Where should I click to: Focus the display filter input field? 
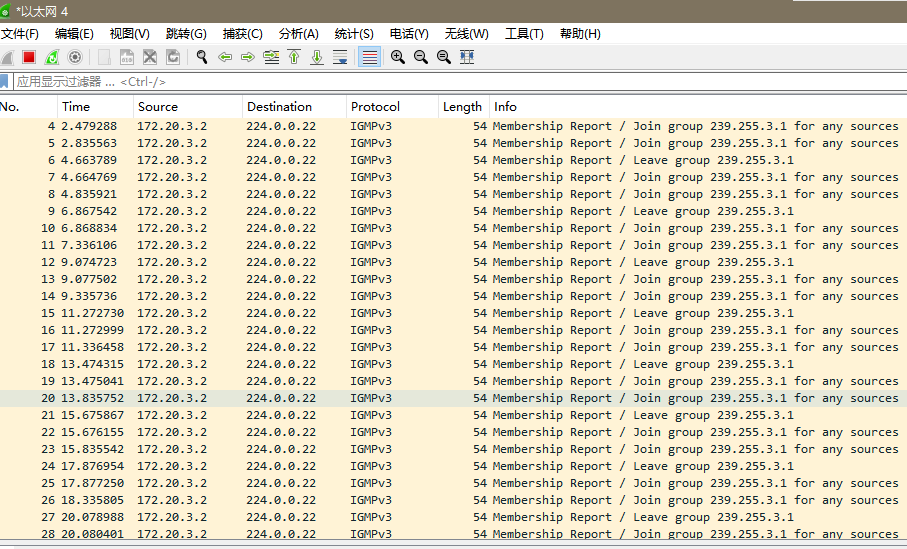460,82
